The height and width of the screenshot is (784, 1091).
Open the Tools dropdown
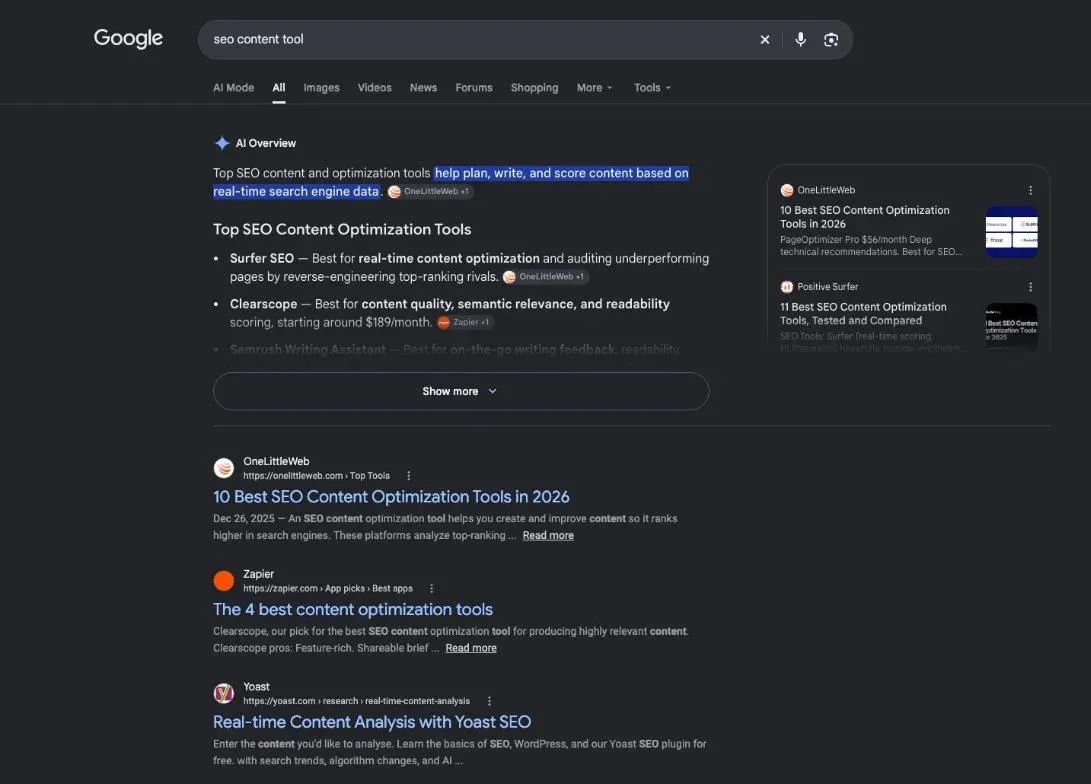[652, 88]
